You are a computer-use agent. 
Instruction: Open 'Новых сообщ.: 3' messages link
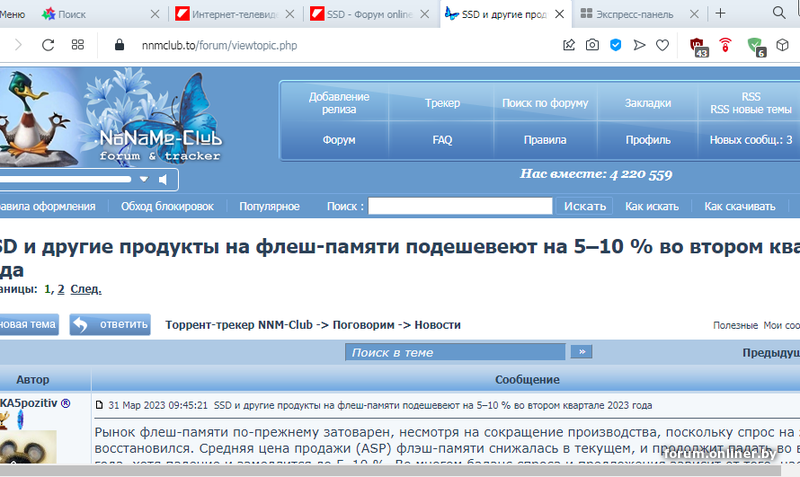coord(751,140)
